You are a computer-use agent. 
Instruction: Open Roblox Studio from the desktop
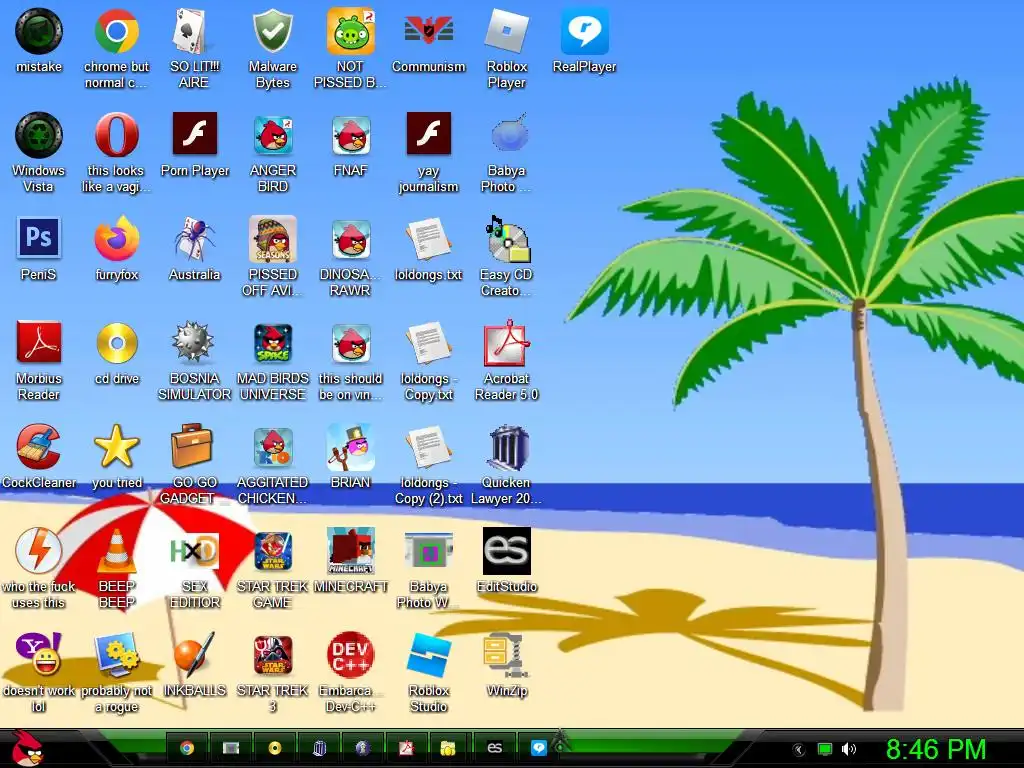pos(428,654)
